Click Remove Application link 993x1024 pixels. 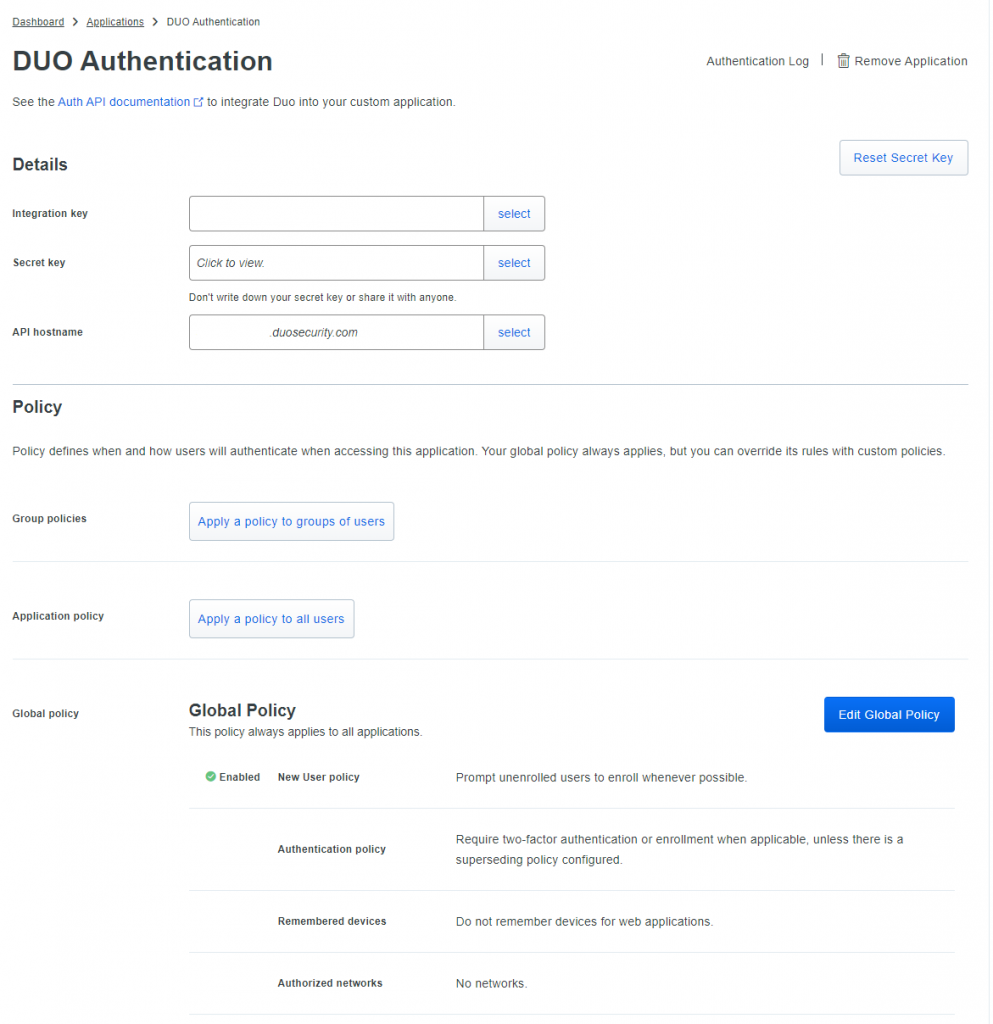point(911,61)
